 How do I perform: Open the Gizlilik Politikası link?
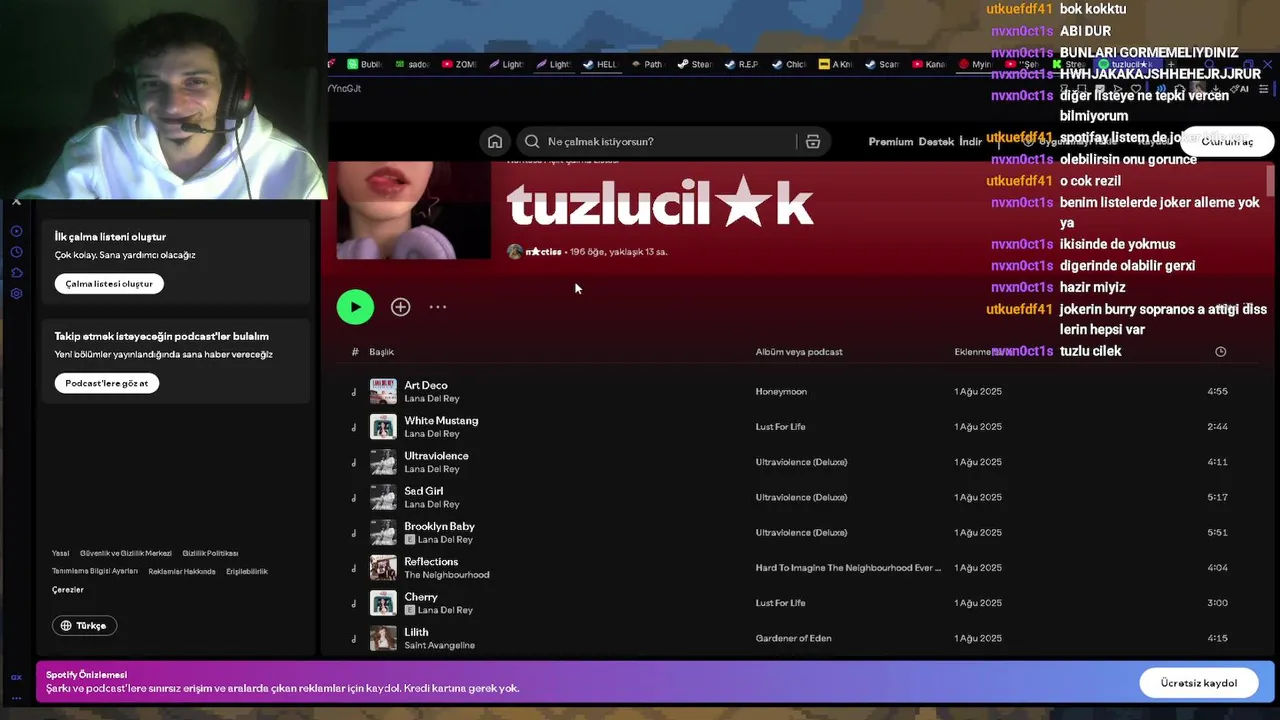click(x=210, y=553)
